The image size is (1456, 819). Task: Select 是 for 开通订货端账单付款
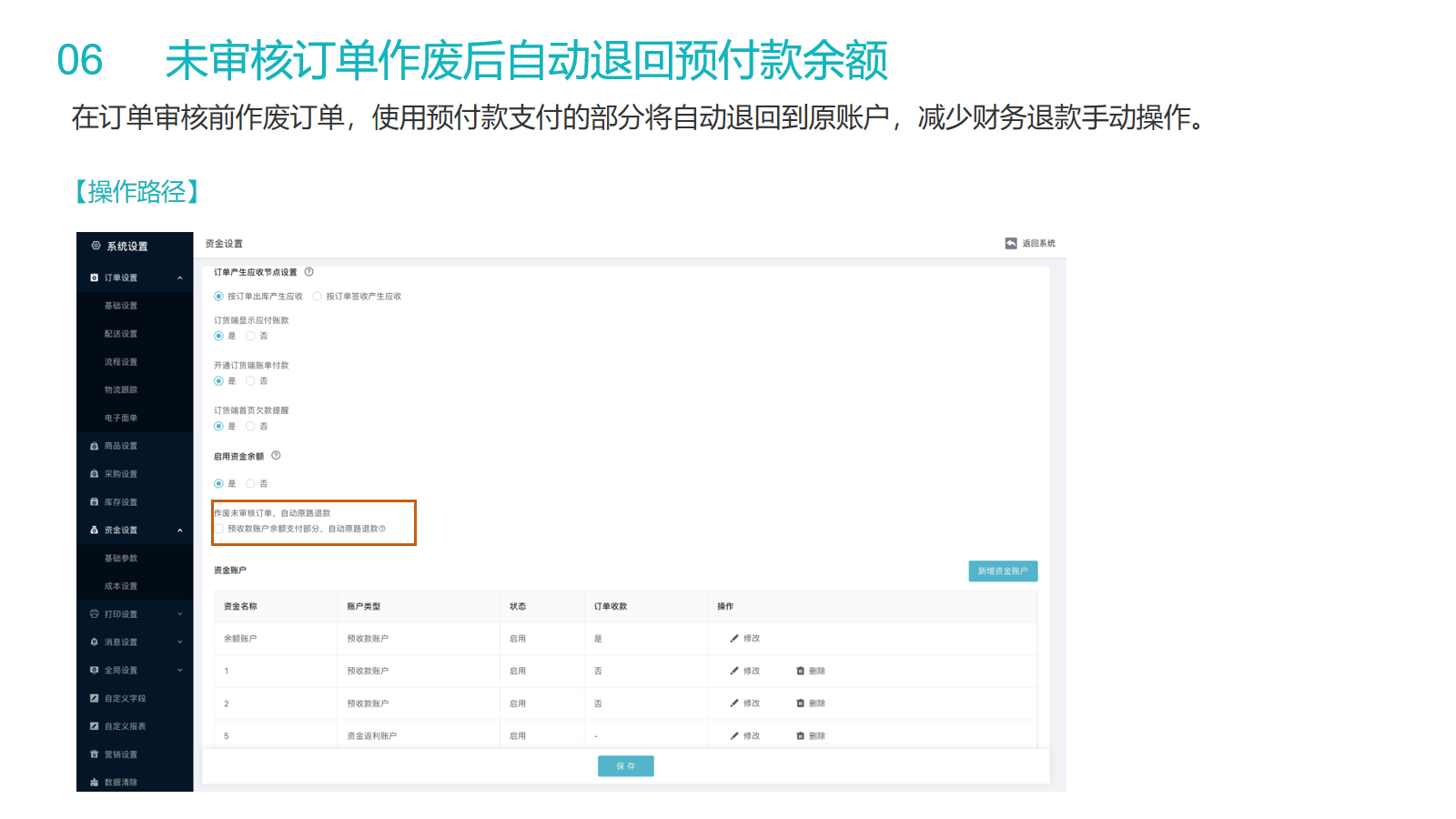point(218,381)
